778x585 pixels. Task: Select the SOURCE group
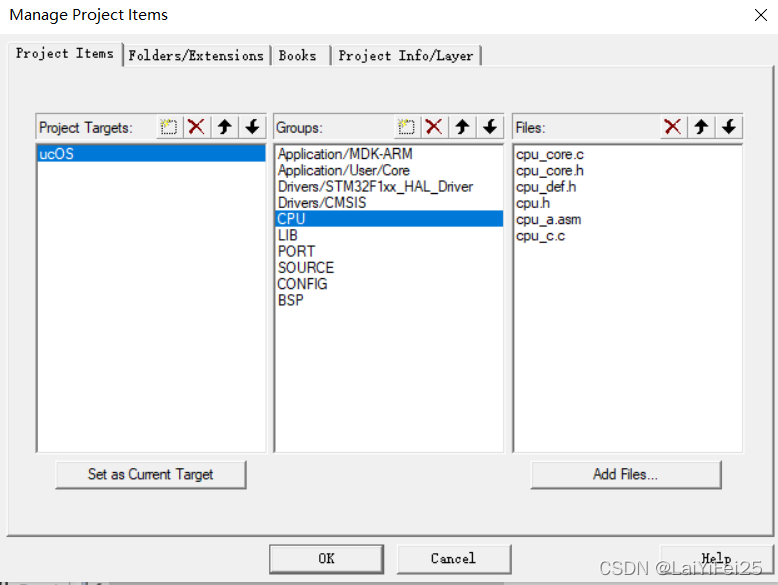click(x=389, y=267)
